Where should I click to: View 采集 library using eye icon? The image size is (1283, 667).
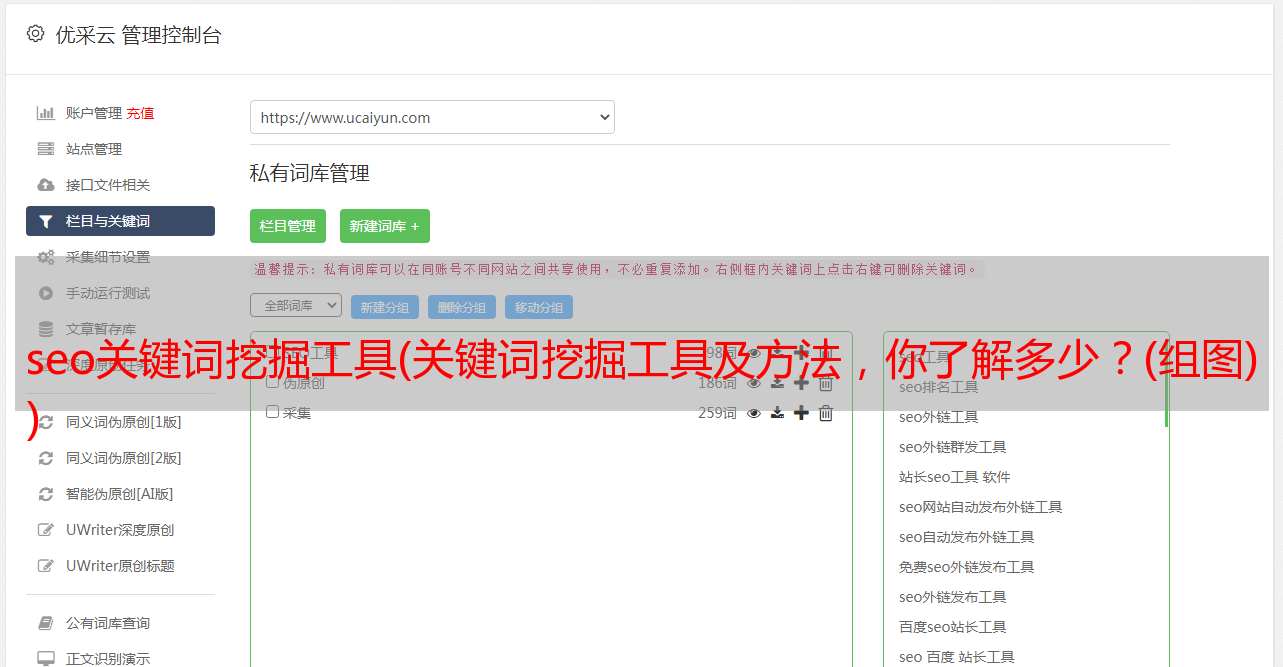click(x=754, y=413)
